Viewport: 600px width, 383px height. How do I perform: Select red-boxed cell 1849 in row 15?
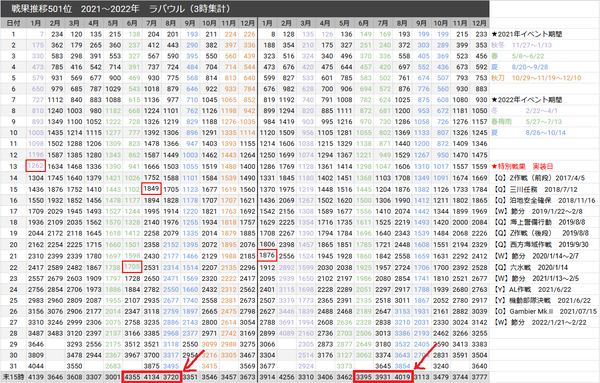[x=151, y=189]
